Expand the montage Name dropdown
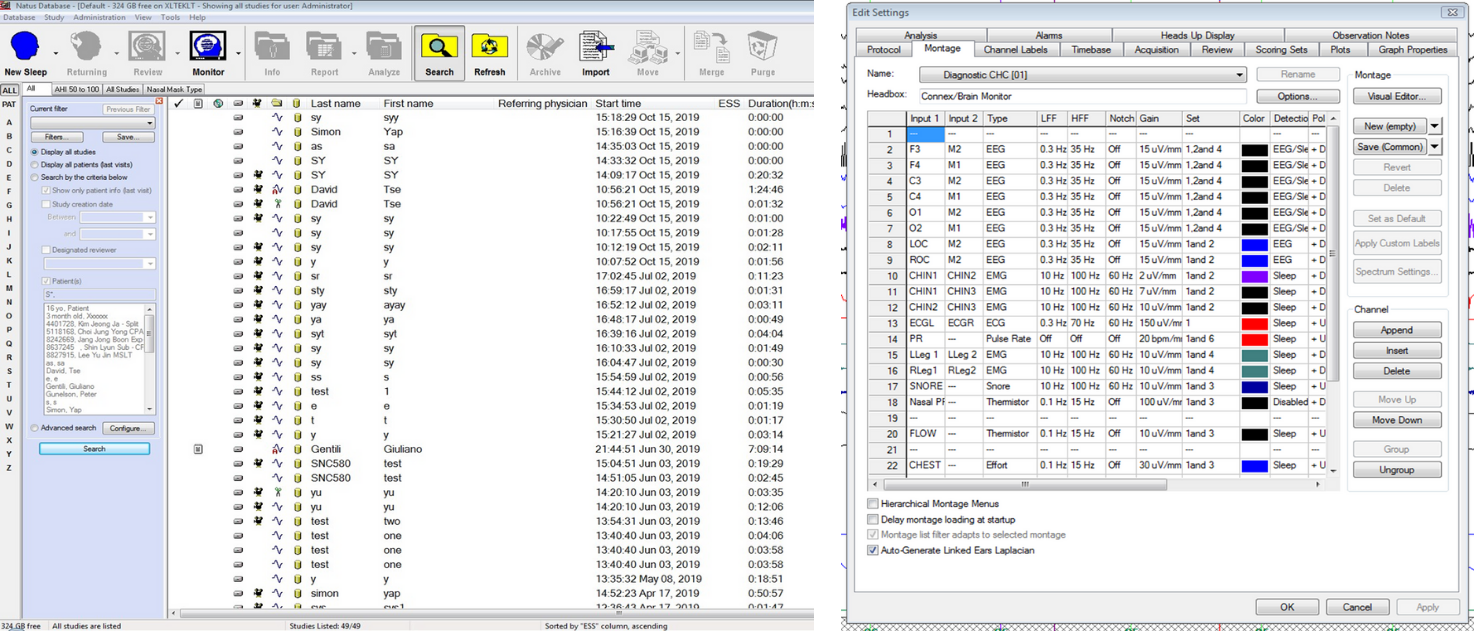The width and height of the screenshot is (1474, 632). (1239, 75)
